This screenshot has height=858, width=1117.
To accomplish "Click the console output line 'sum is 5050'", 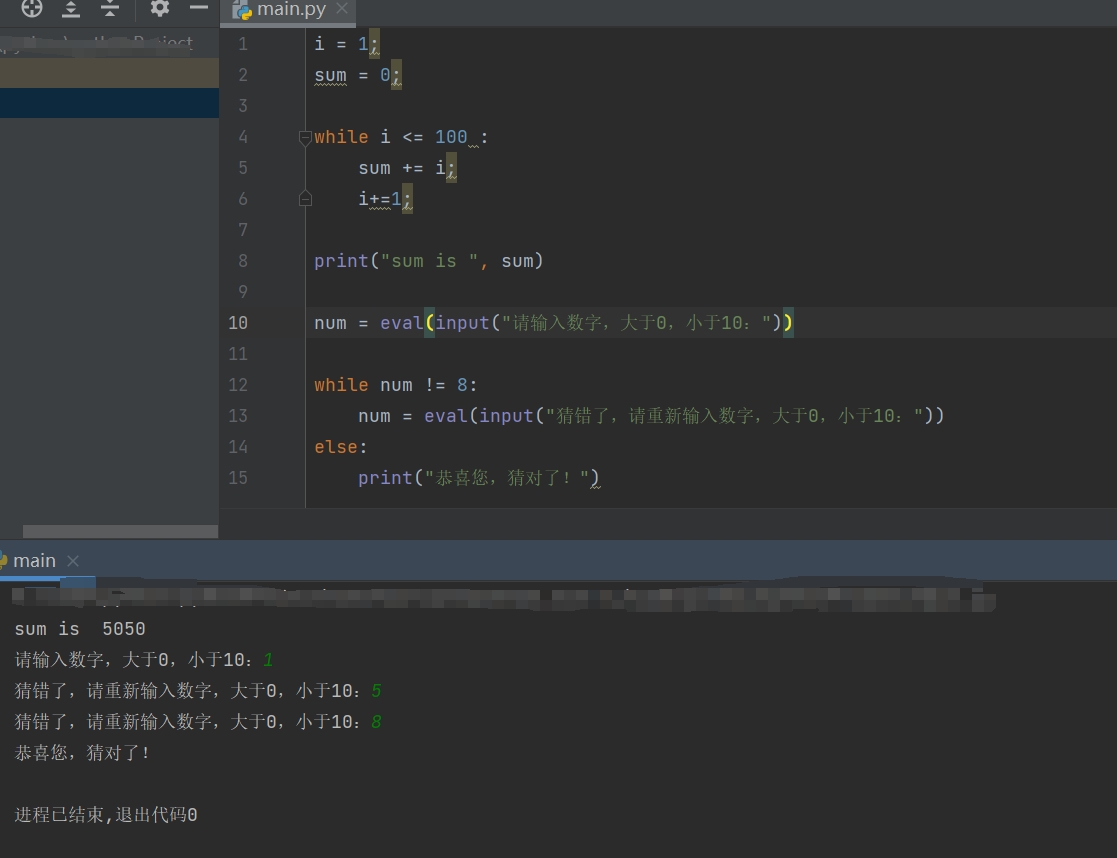I will coord(80,630).
